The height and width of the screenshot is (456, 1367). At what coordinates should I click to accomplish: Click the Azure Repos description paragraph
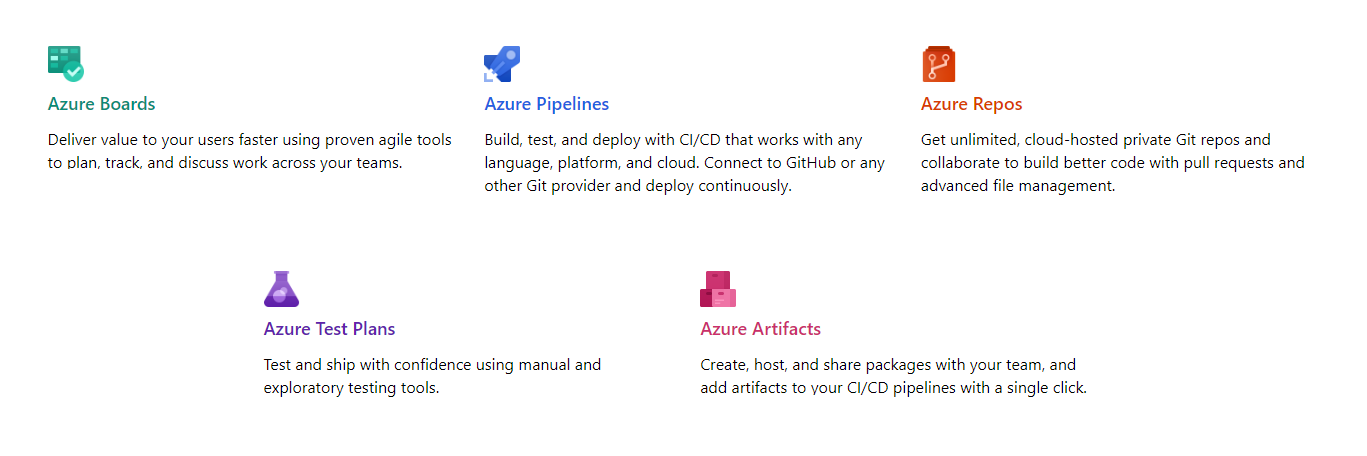1113,163
